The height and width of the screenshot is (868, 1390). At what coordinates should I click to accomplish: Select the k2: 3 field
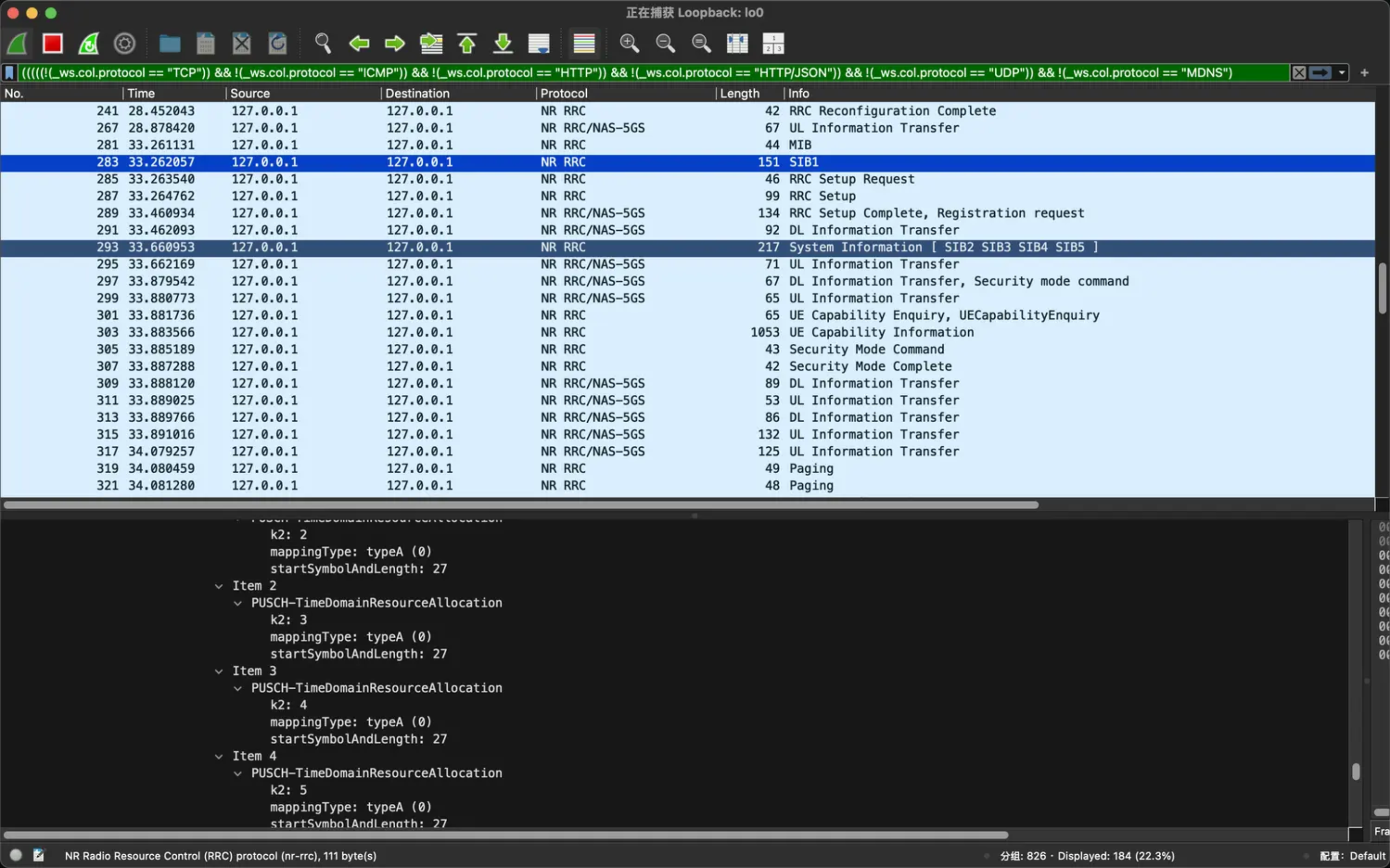[289, 620]
